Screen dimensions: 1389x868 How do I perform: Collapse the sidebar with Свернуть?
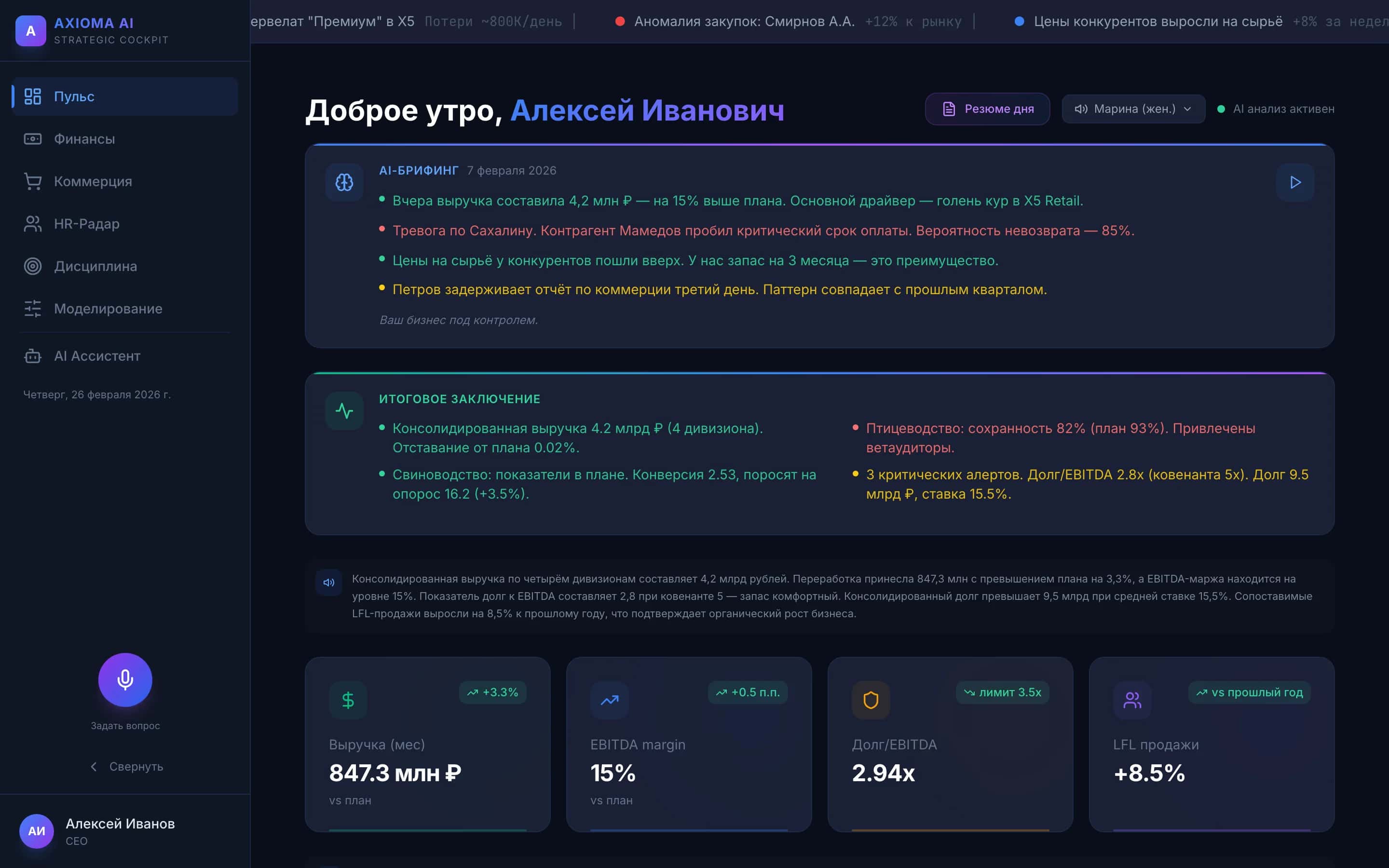126,766
